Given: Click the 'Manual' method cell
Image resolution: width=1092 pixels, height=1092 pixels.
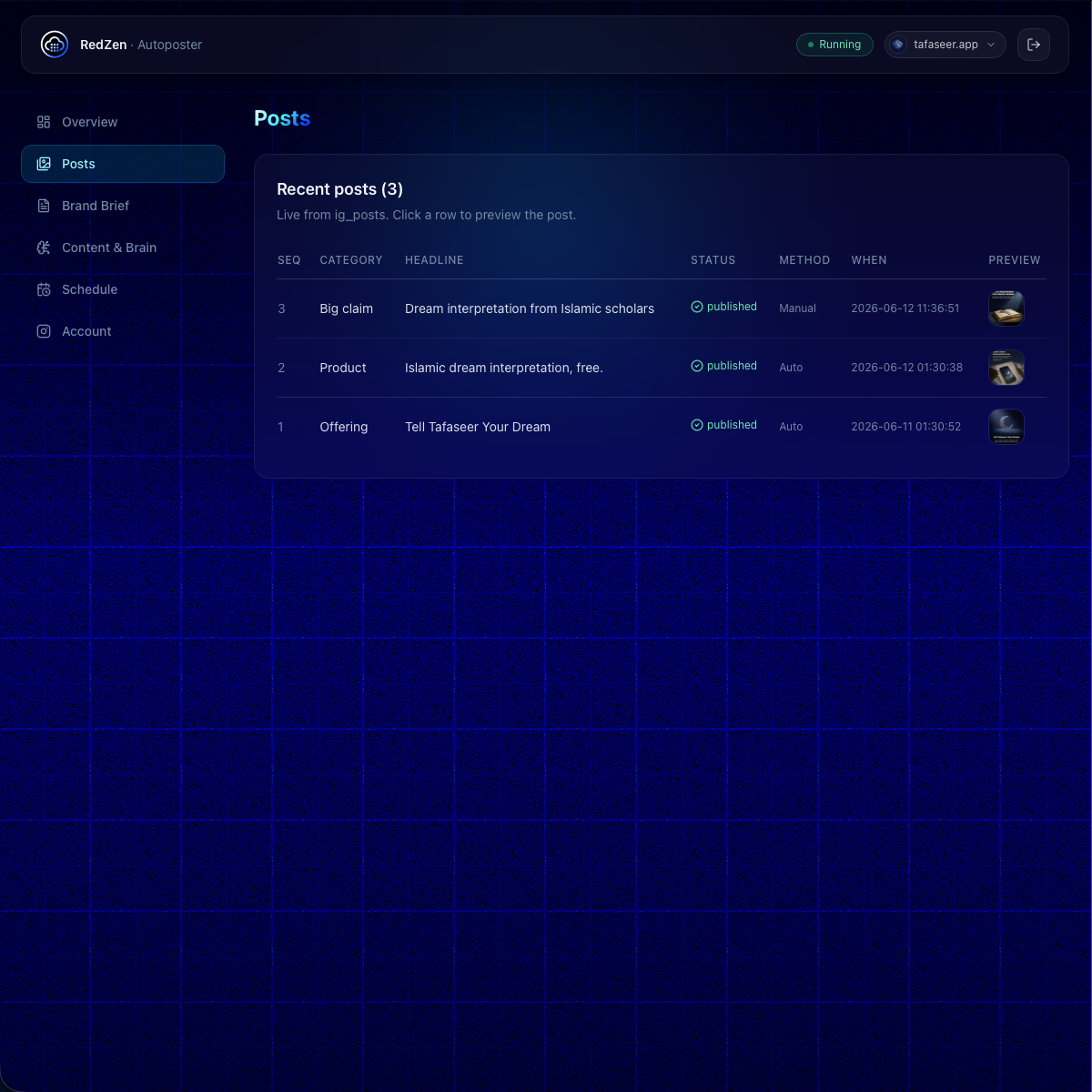Looking at the screenshot, I should pos(798,308).
